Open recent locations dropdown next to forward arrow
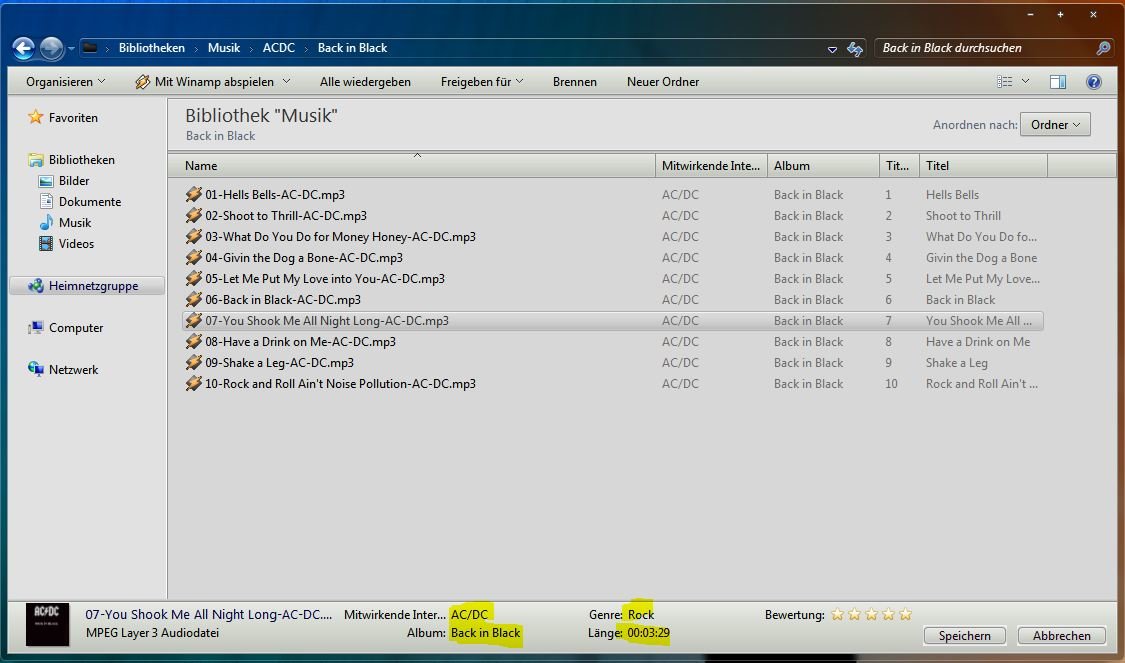The image size is (1125, 663). point(71,49)
